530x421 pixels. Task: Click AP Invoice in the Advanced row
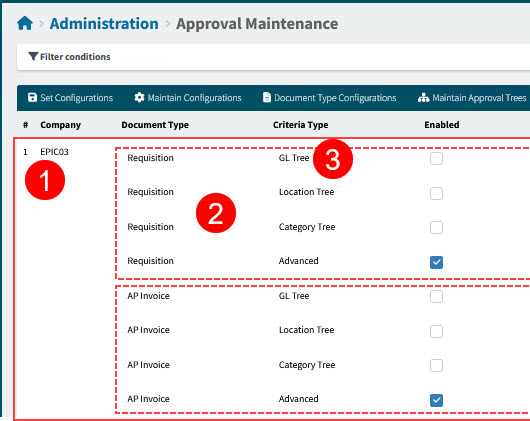[x=148, y=399]
